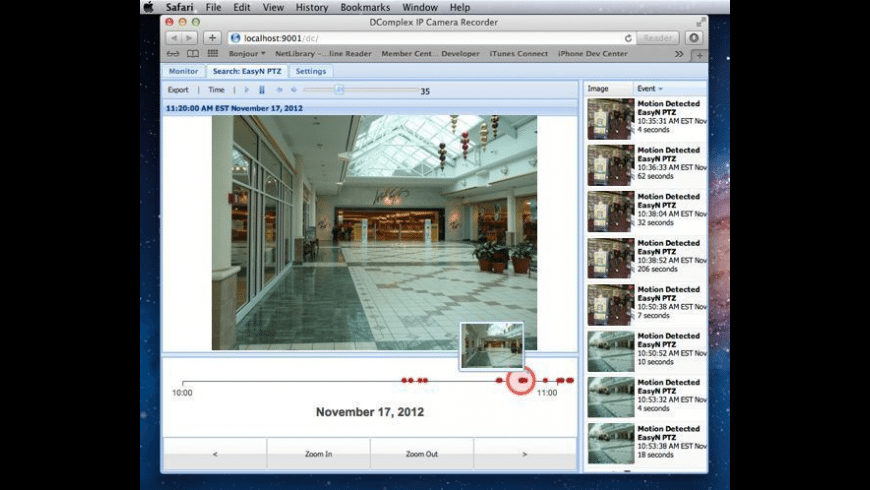Adjust the playback speed slider handle

[x=339, y=90]
